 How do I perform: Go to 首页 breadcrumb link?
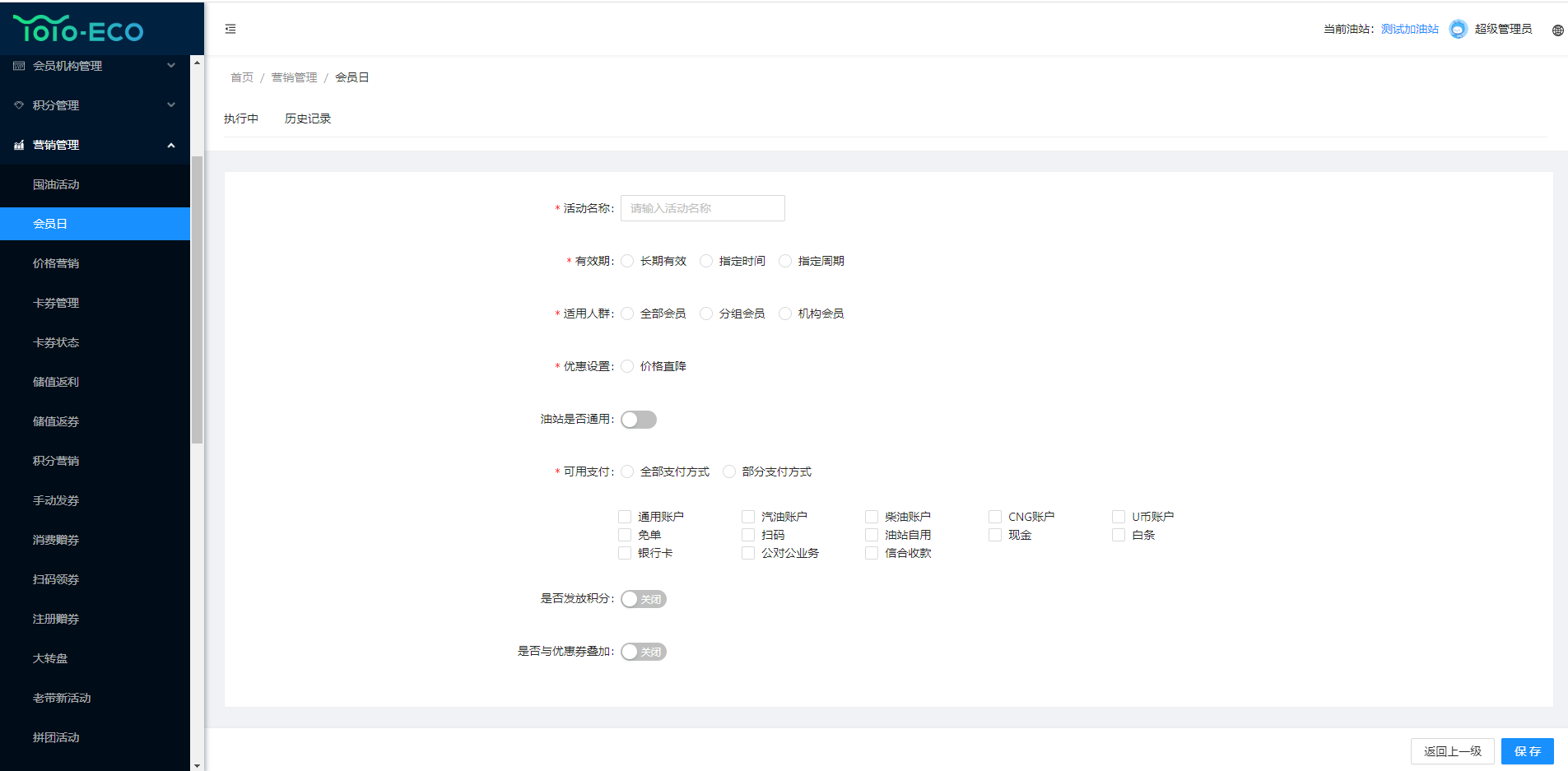tap(242, 77)
